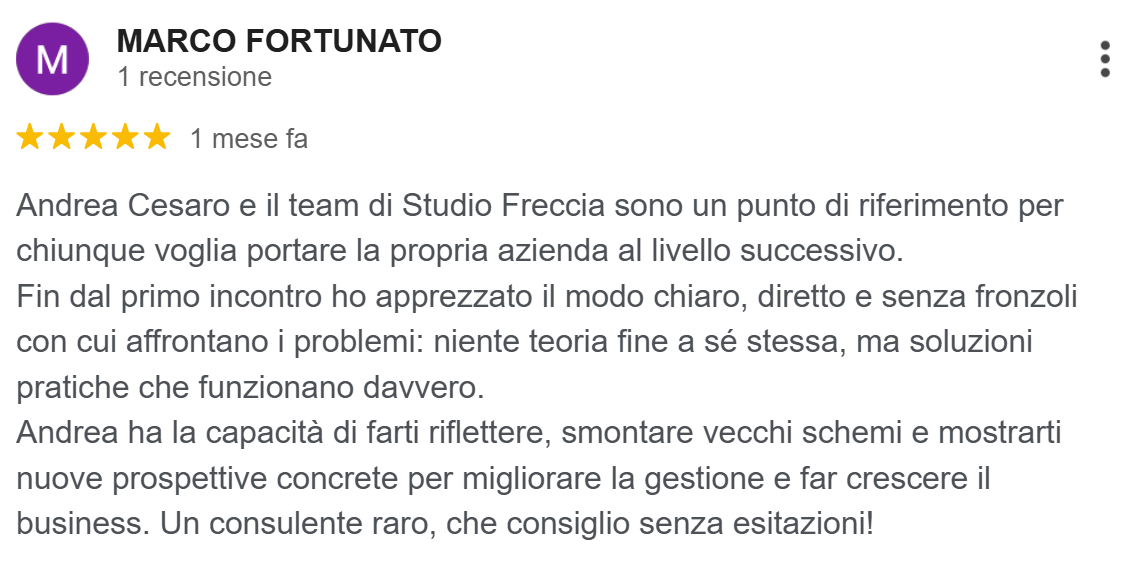This screenshot has width=1145, height=568.
Task: Click the third yellow rating star
Action: coord(94,138)
